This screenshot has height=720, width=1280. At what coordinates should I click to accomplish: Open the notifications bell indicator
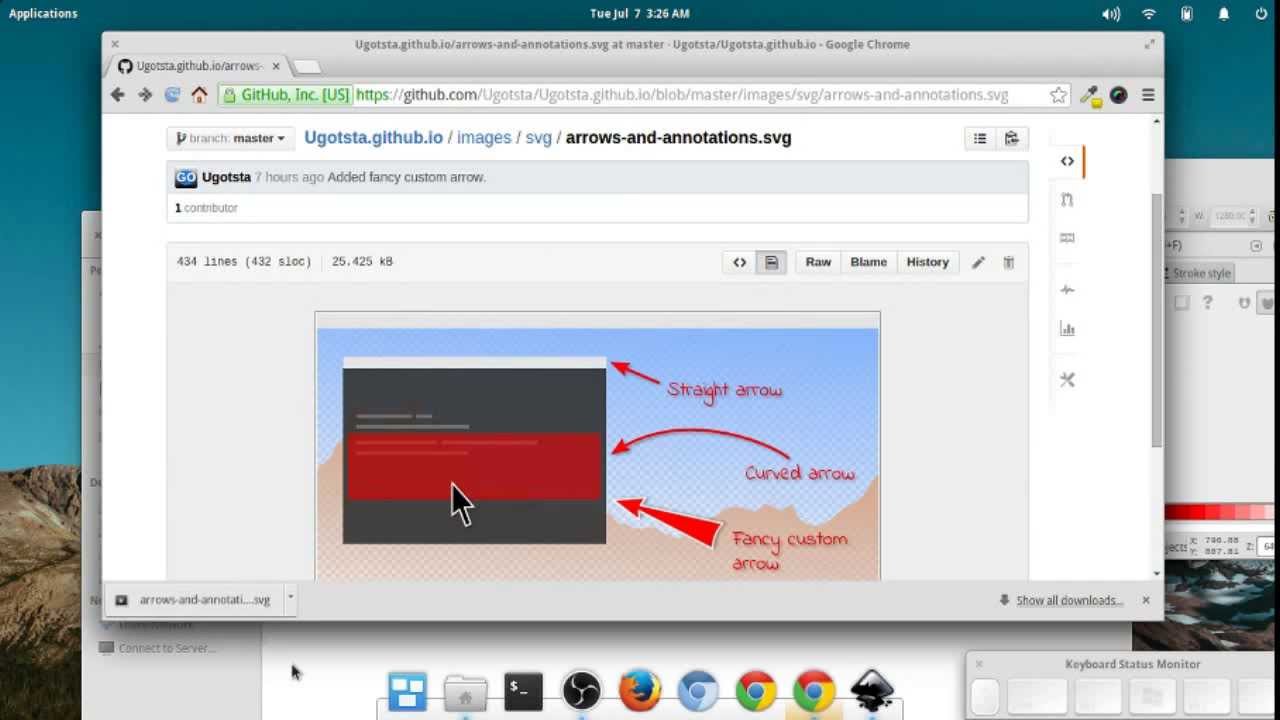[1224, 14]
